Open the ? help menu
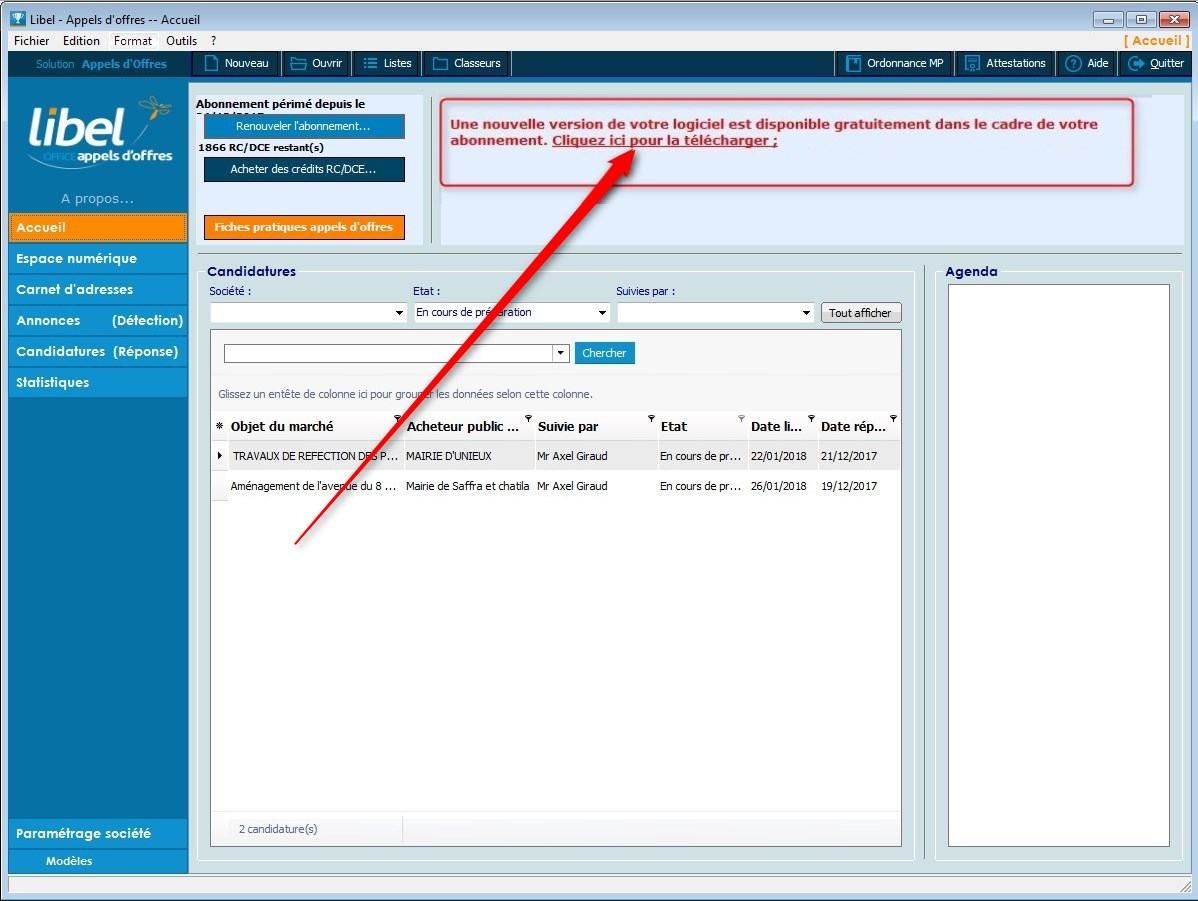The width and height of the screenshot is (1198, 901). pyautogui.click(x=214, y=41)
